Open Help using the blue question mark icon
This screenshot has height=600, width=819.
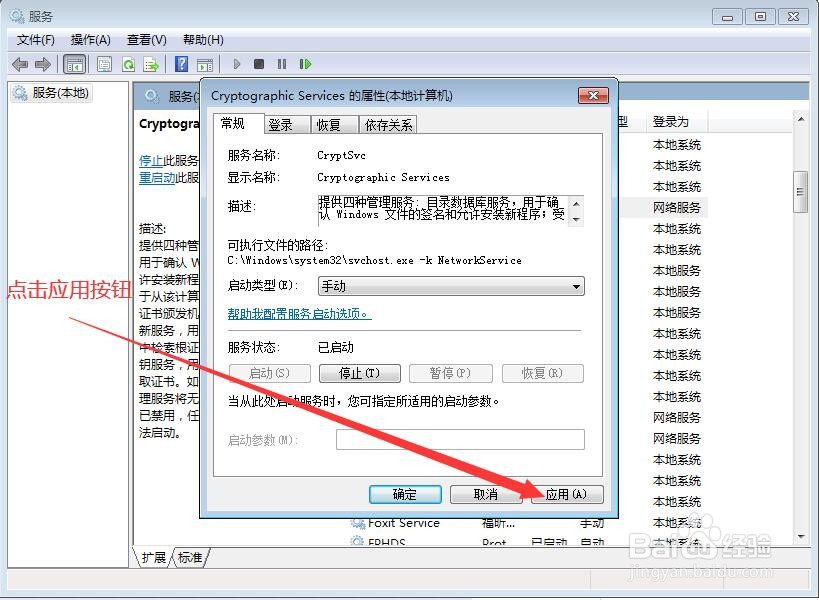point(180,64)
